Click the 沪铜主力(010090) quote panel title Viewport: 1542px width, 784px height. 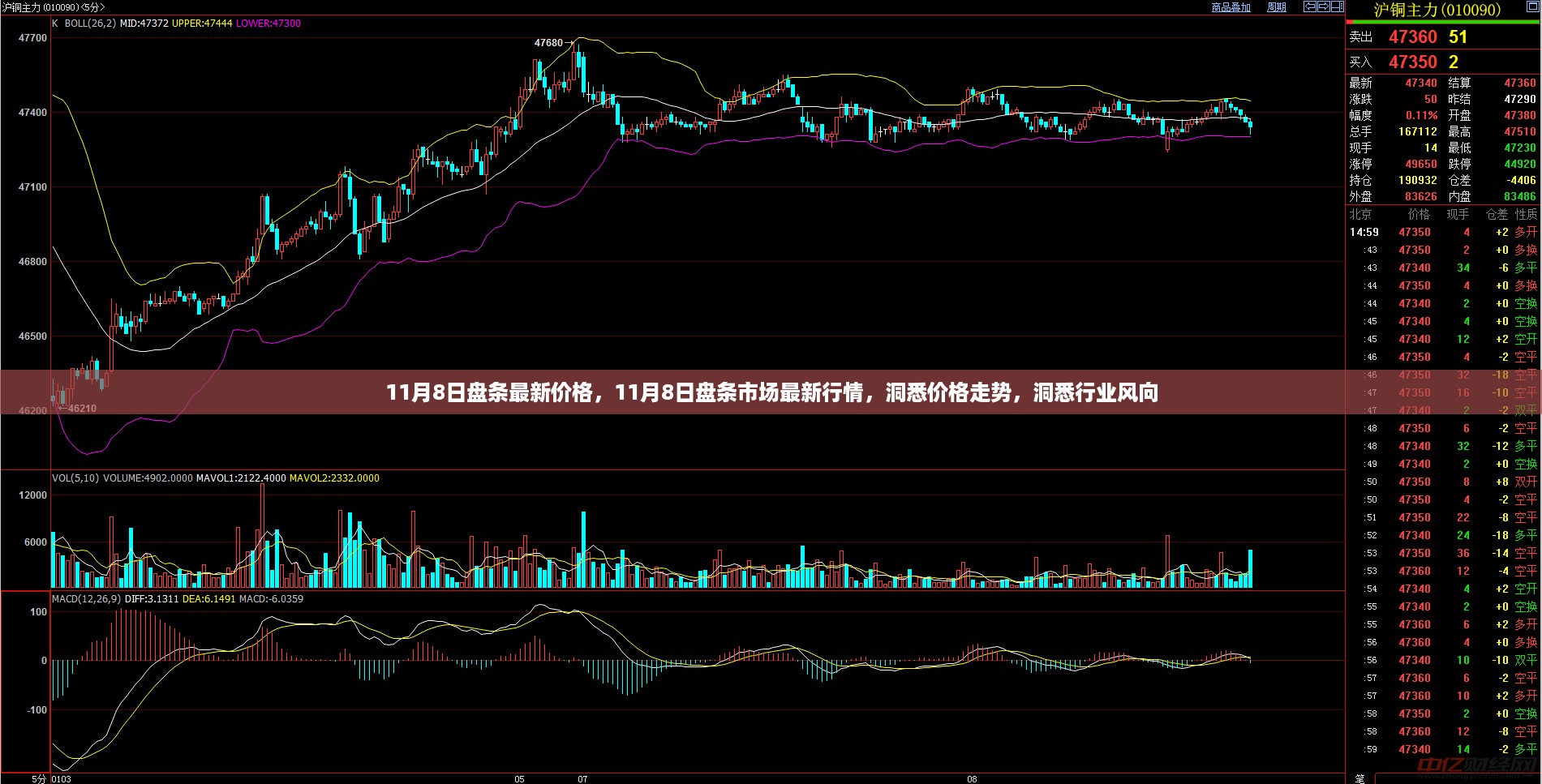pyautogui.click(x=1437, y=10)
